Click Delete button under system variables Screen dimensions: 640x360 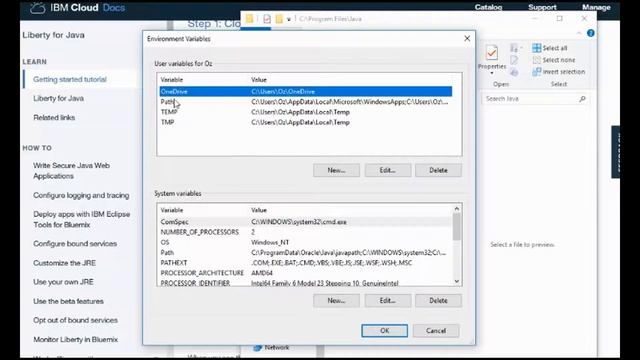pos(438,300)
